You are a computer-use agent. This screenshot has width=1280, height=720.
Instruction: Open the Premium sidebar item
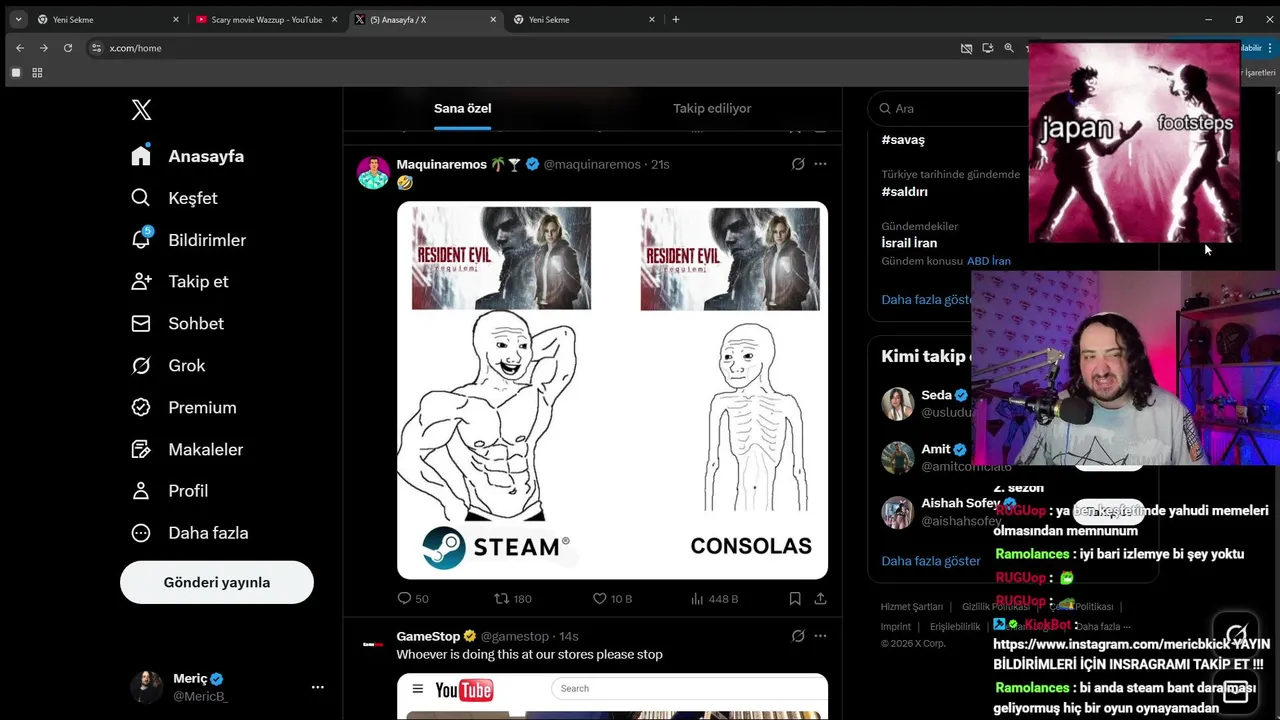184,408
